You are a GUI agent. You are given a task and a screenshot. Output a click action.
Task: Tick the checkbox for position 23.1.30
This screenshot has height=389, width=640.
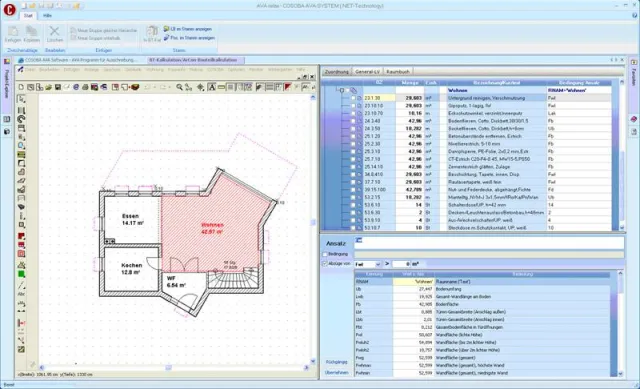click(x=353, y=98)
